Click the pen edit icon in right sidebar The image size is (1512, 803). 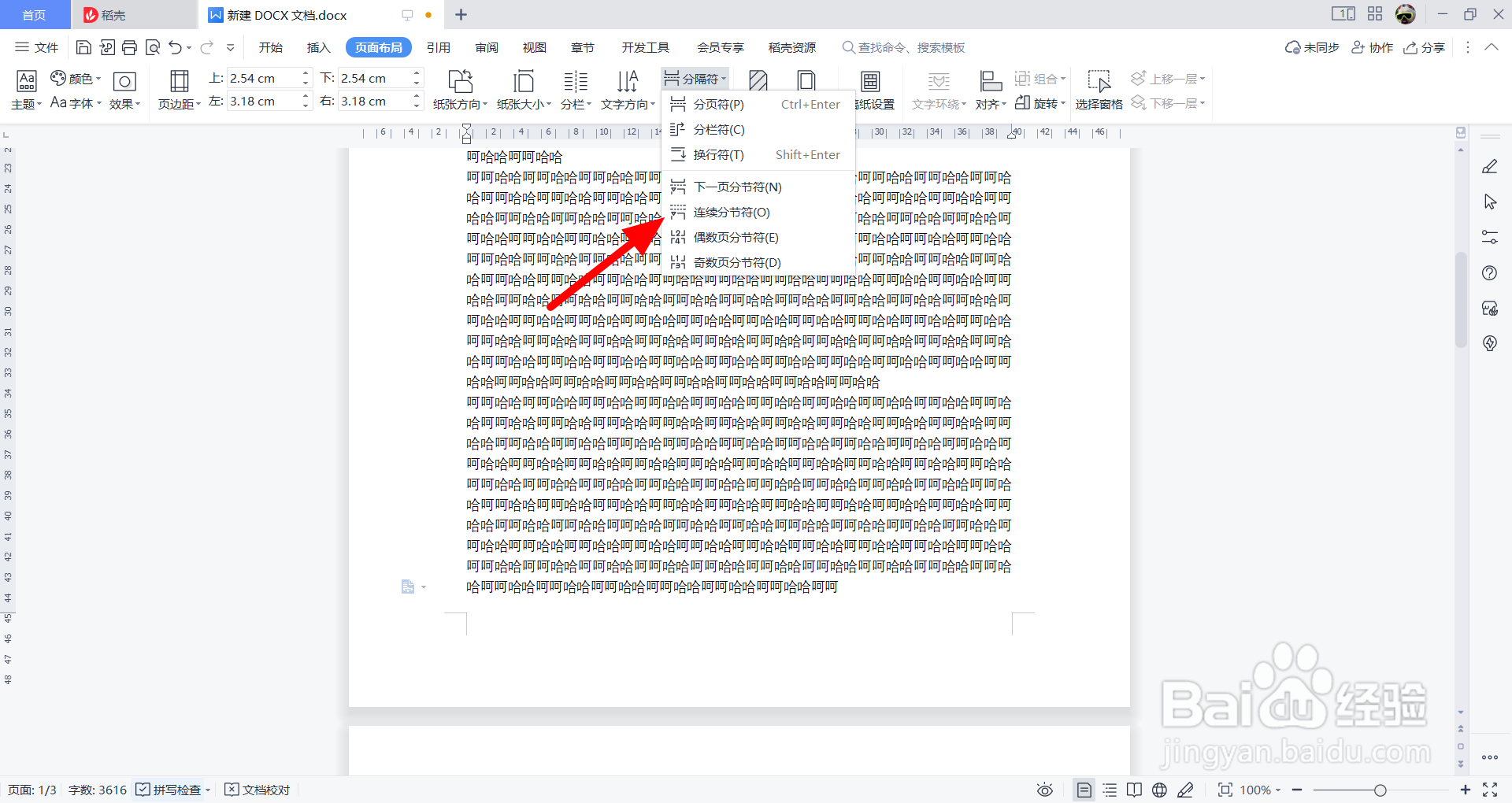point(1490,167)
